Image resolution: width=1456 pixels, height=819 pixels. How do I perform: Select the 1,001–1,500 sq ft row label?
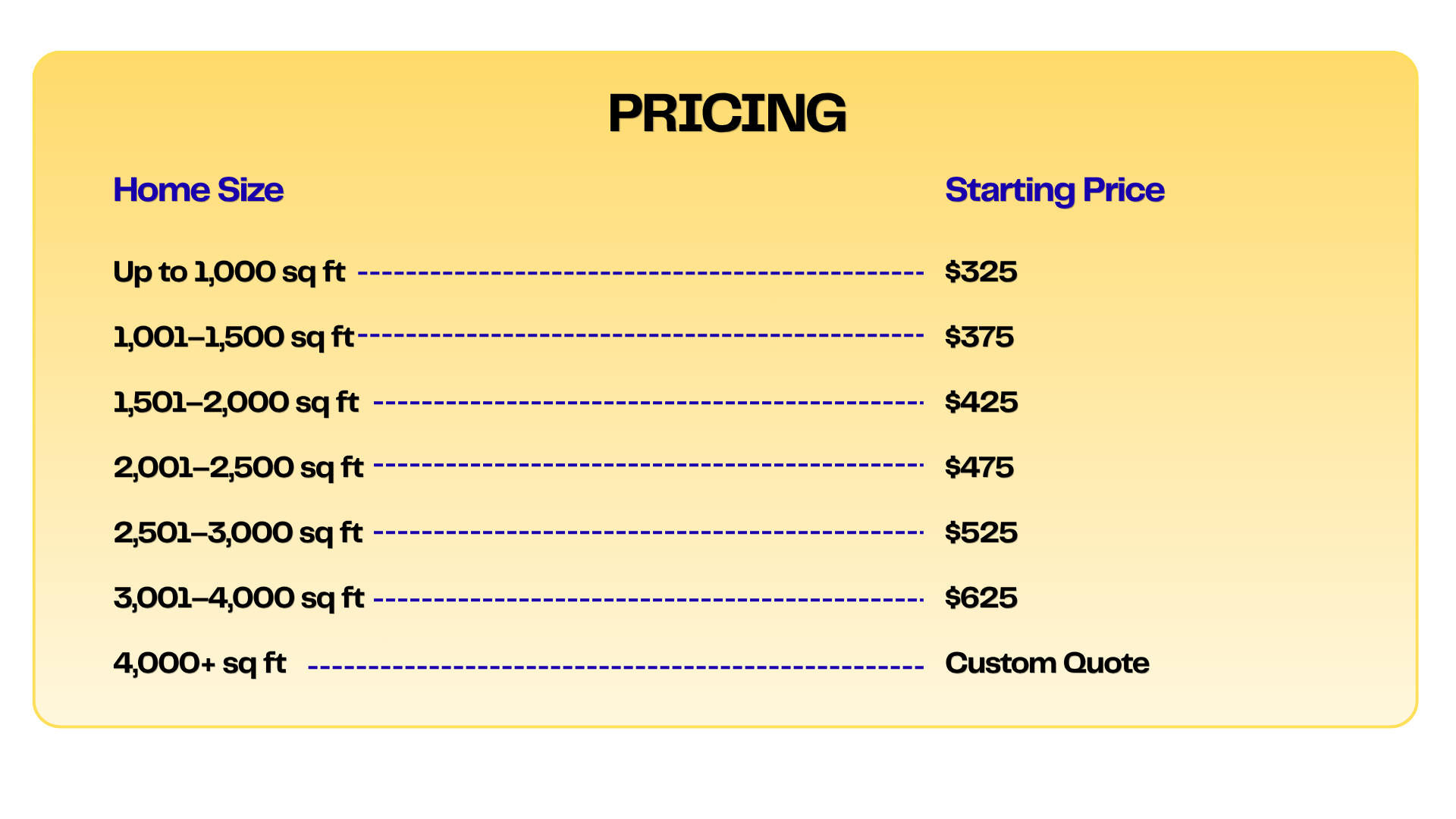(234, 337)
